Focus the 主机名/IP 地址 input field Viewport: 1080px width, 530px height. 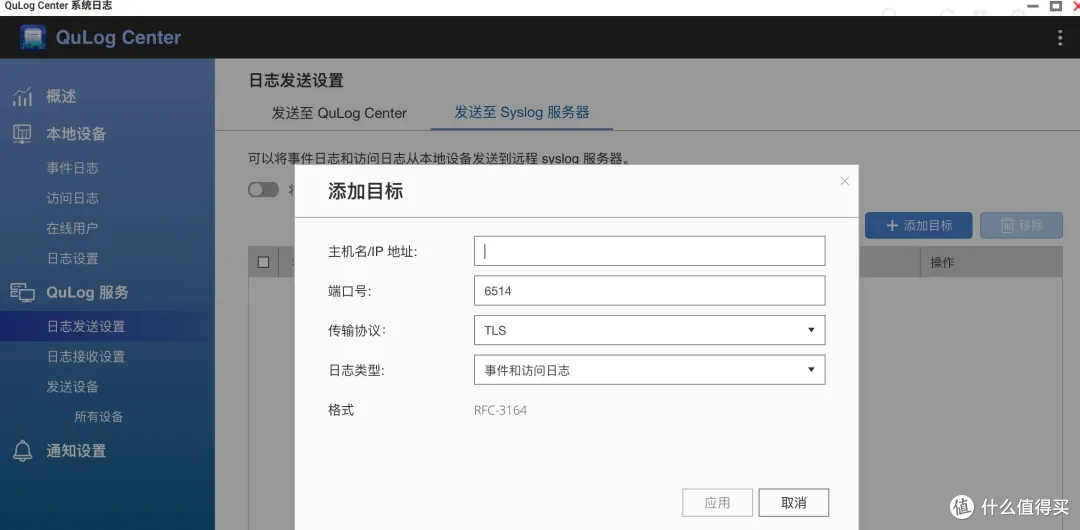point(650,251)
